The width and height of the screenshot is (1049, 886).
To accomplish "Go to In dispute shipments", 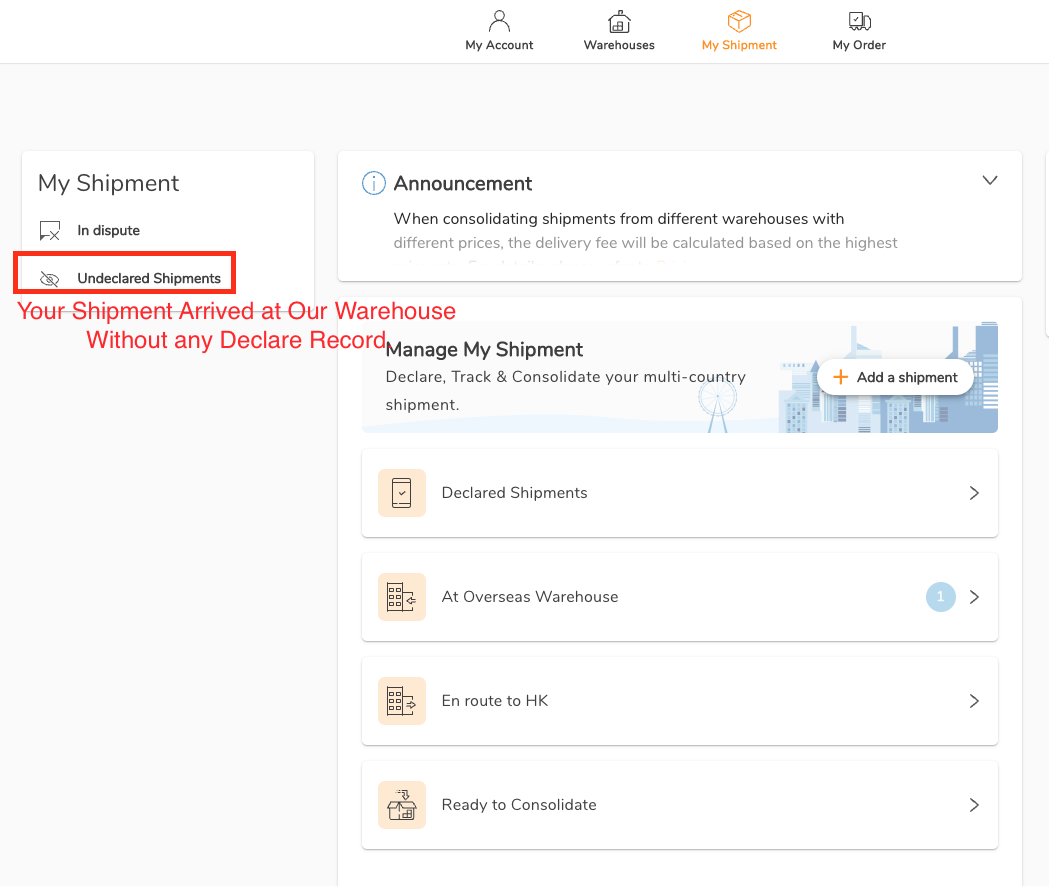I will 108,231.
